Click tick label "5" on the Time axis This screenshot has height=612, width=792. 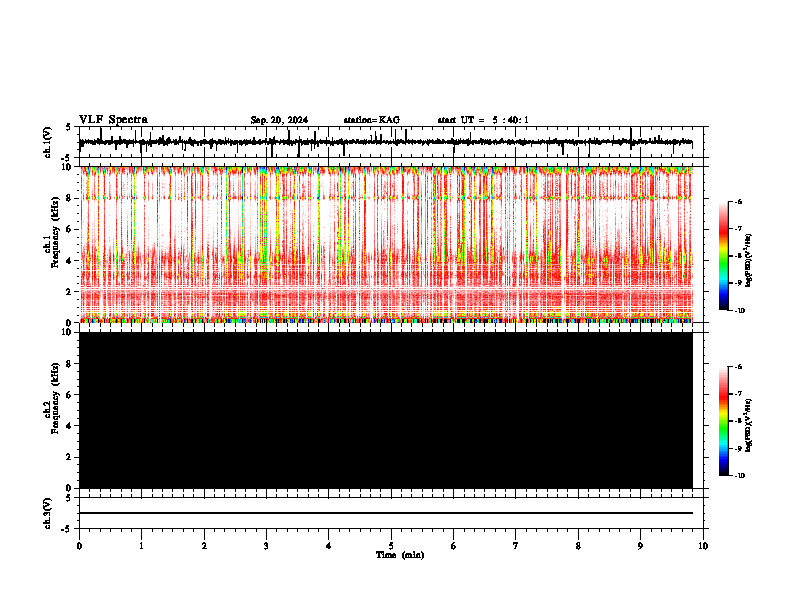coord(391,546)
